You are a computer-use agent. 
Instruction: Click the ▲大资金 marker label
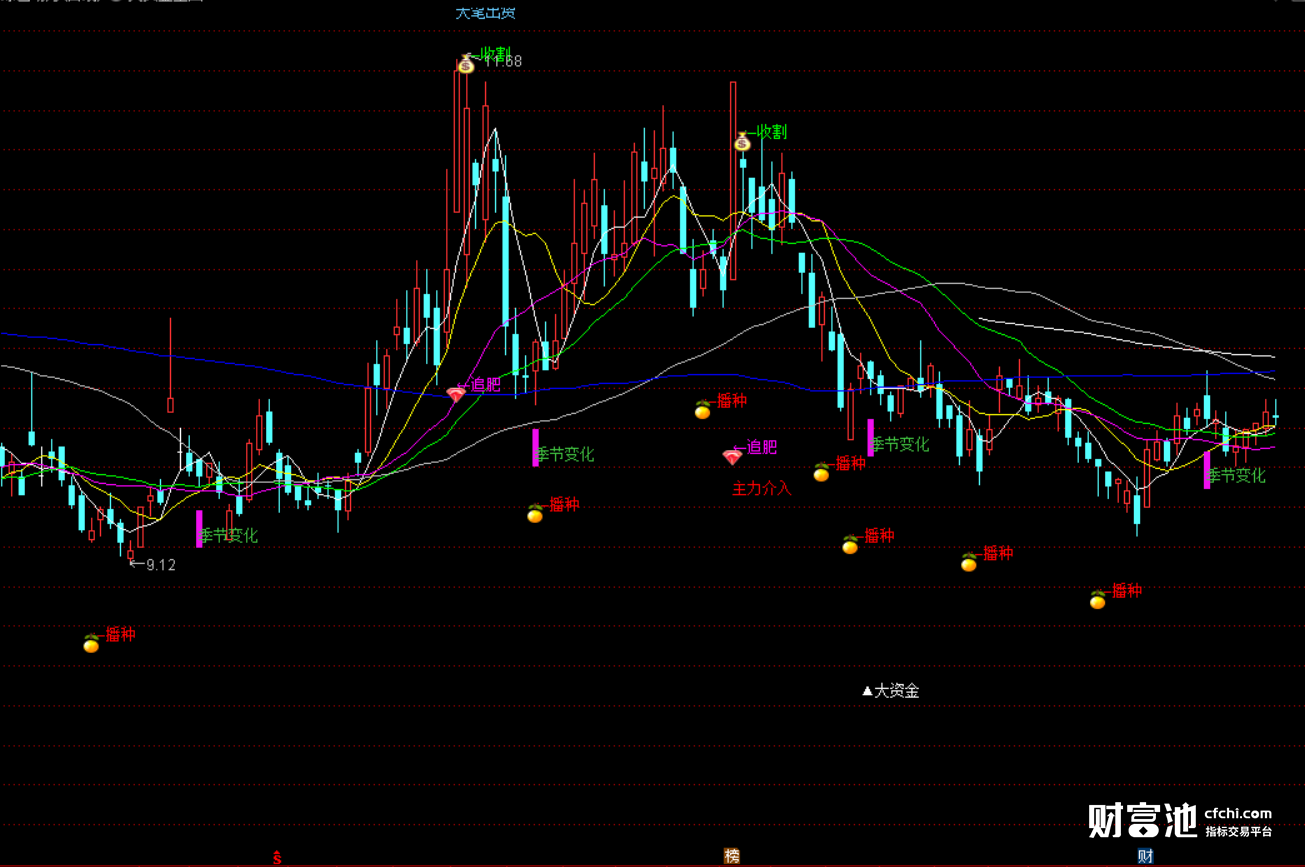pyautogui.click(x=890, y=690)
